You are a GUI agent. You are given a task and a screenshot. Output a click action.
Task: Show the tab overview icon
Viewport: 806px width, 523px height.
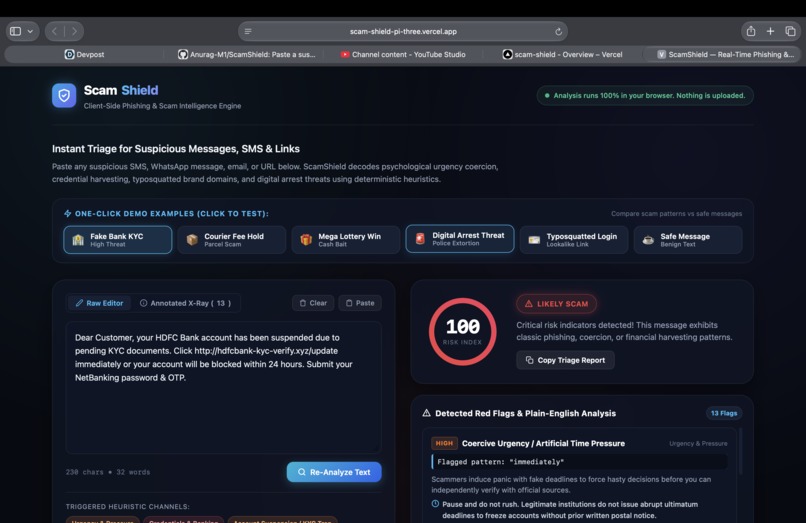coord(790,31)
